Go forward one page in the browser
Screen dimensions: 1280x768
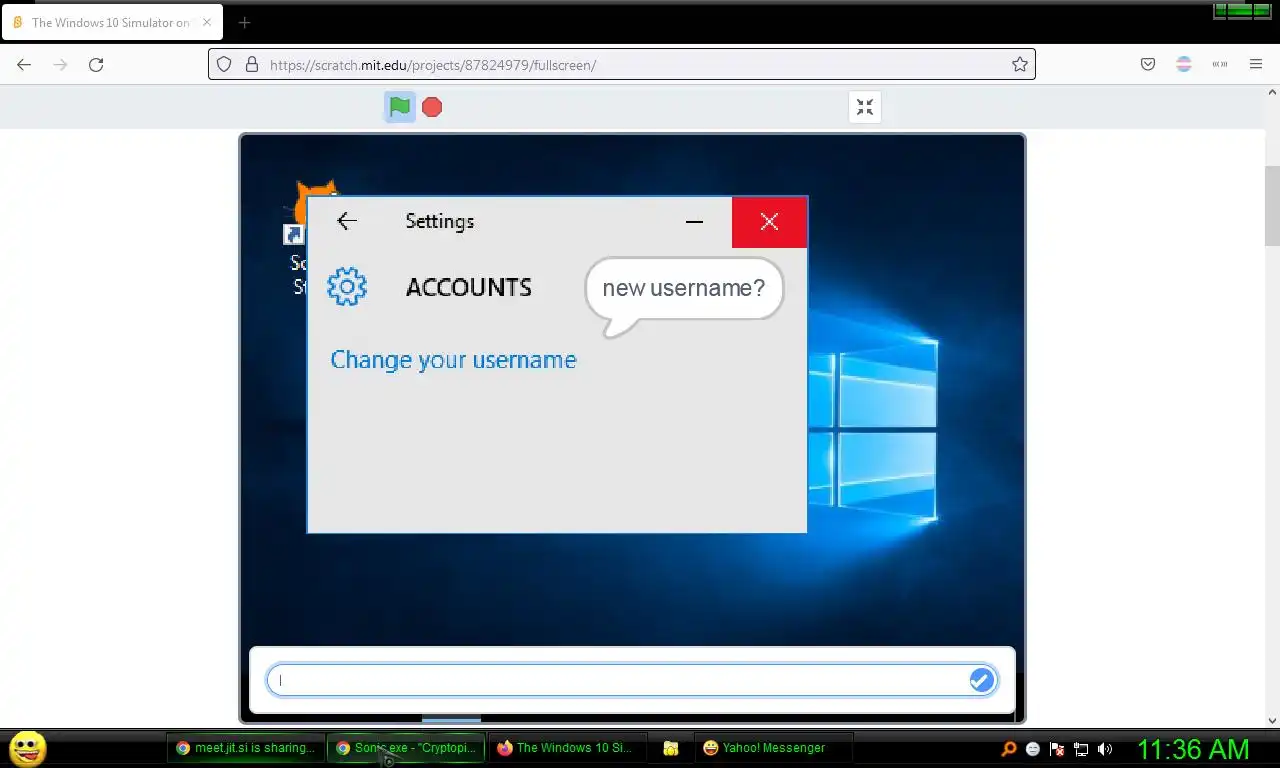(60, 64)
